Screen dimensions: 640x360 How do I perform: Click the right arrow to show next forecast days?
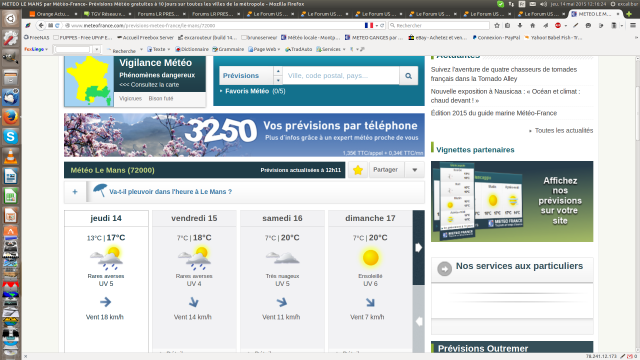tap(418, 247)
